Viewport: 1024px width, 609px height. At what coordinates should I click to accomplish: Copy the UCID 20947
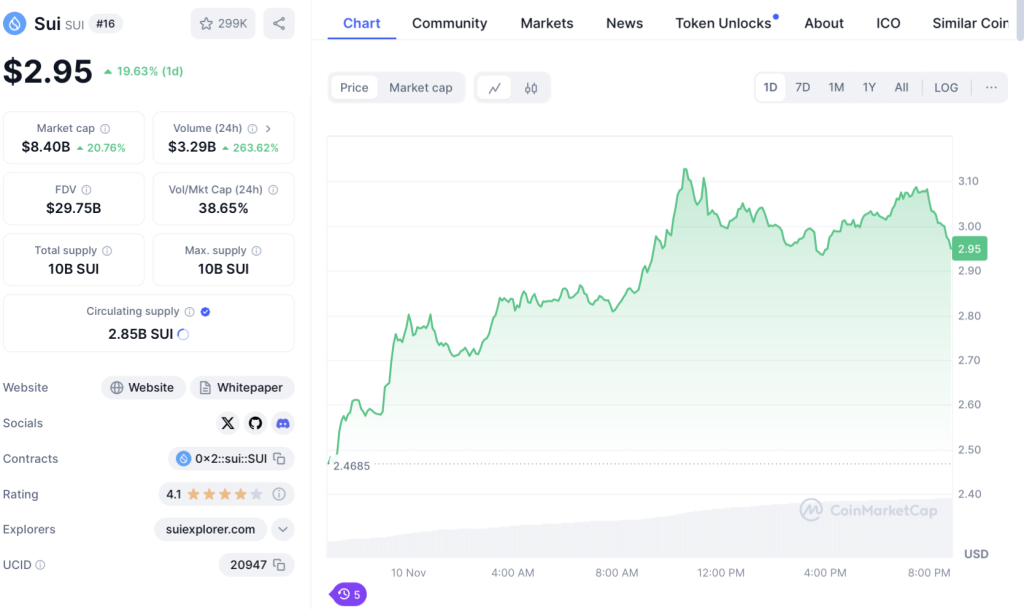point(280,565)
